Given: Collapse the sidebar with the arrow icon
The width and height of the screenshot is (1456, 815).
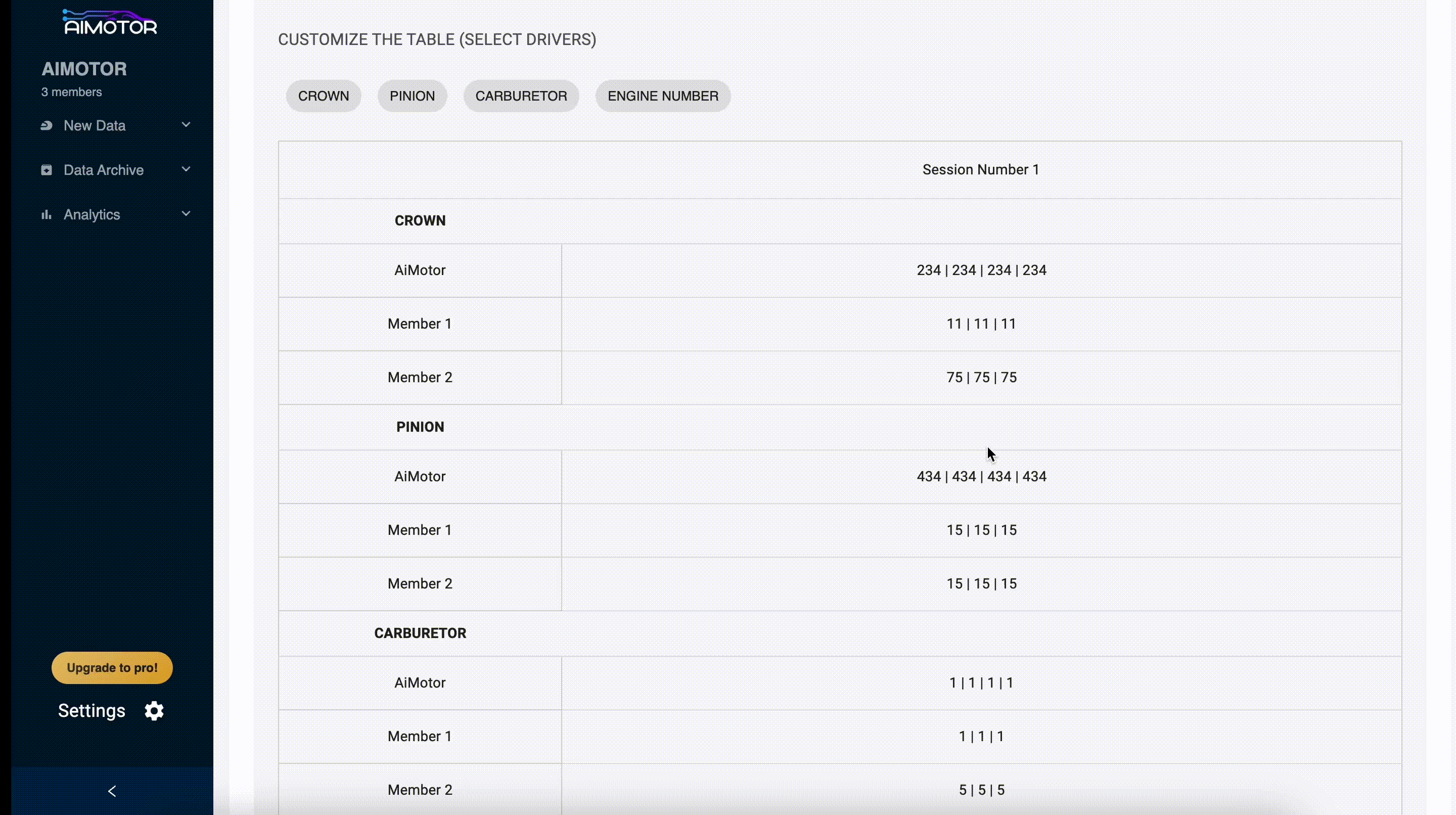Looking at the screenshot, I should click(112, 791).
